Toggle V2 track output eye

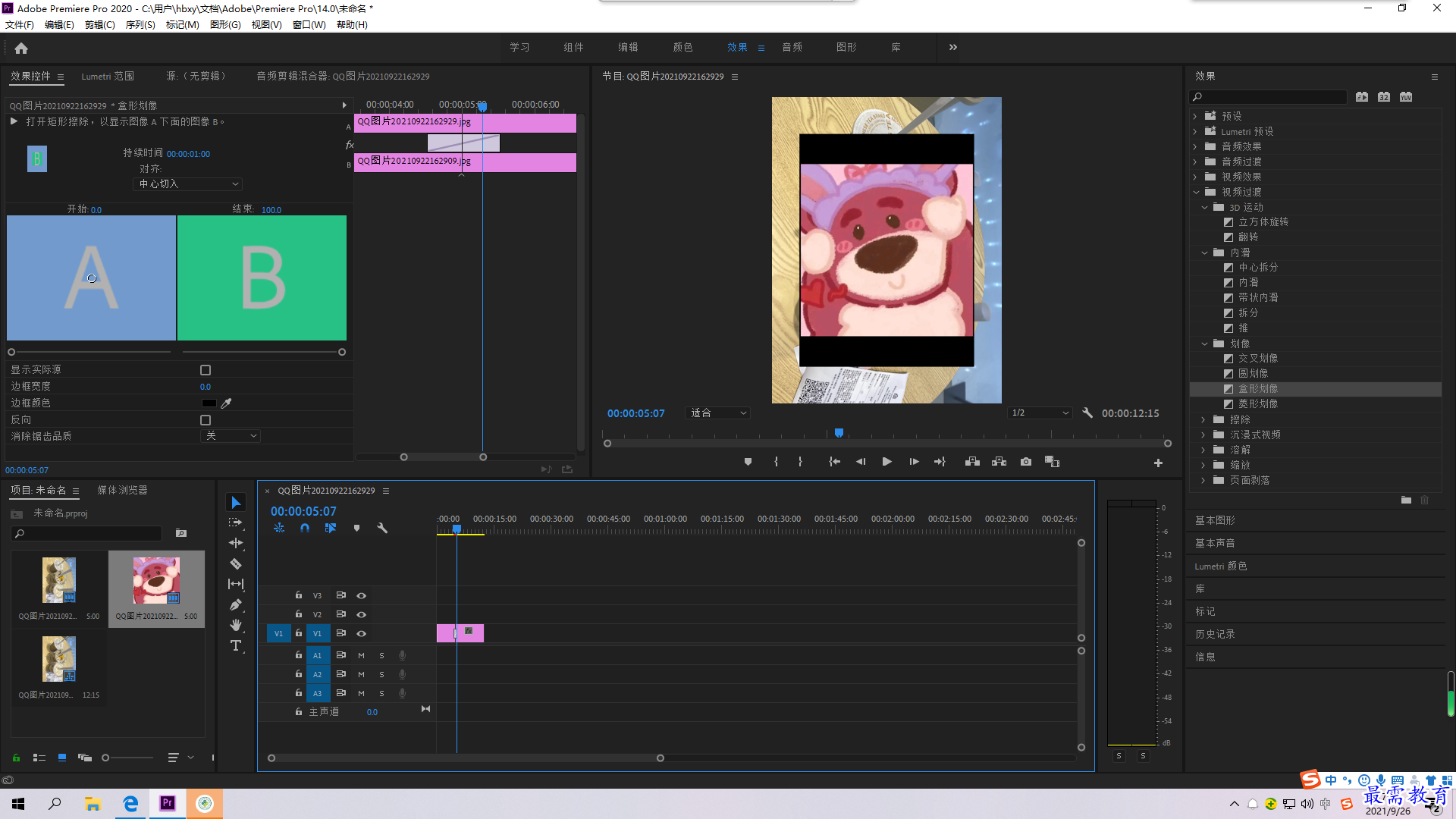pos(362,615)
